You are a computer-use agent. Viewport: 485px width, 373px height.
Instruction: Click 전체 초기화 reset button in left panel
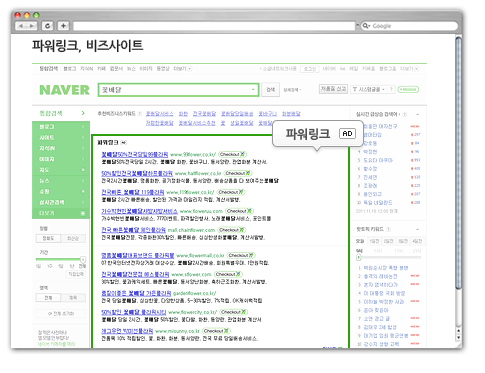click(61, 314)
